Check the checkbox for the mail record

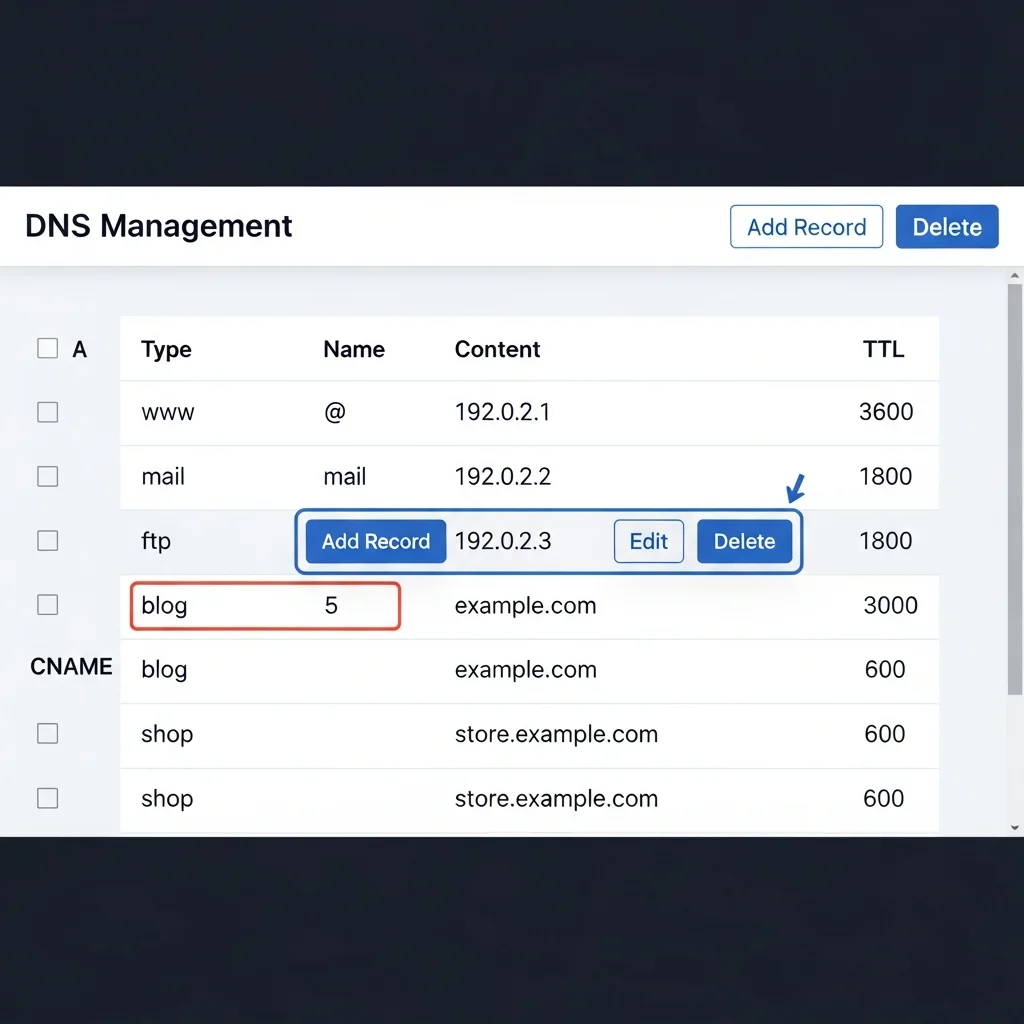point(47,476)
